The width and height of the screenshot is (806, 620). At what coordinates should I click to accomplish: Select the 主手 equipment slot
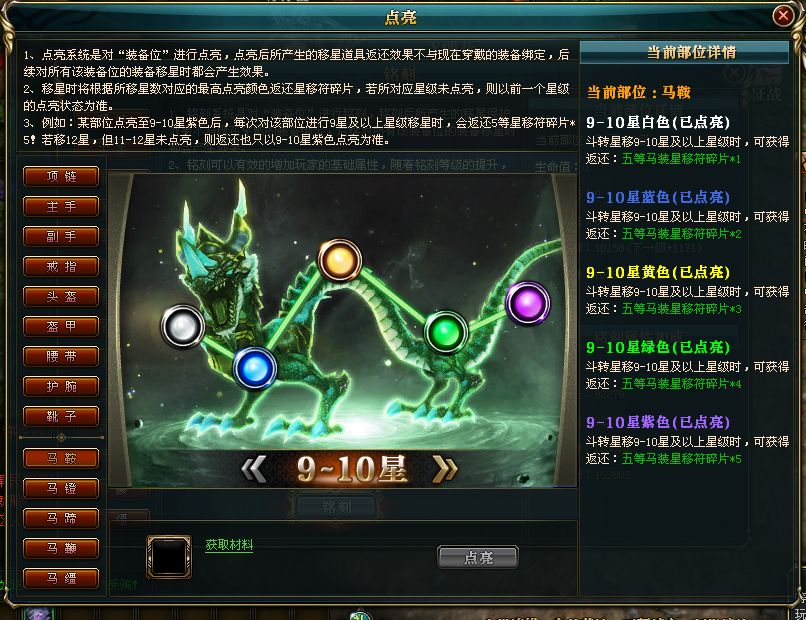pyautogui.click(x=61, y=206)
